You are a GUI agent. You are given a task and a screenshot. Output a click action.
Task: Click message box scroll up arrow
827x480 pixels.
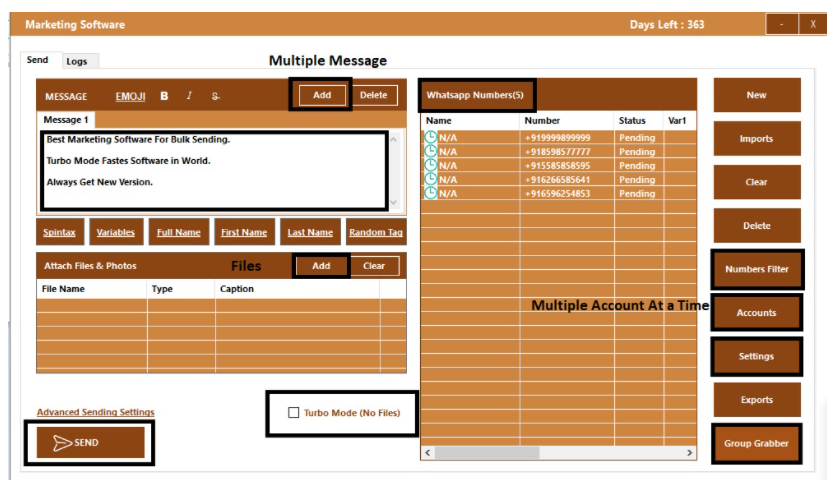(x=393, y=139)
